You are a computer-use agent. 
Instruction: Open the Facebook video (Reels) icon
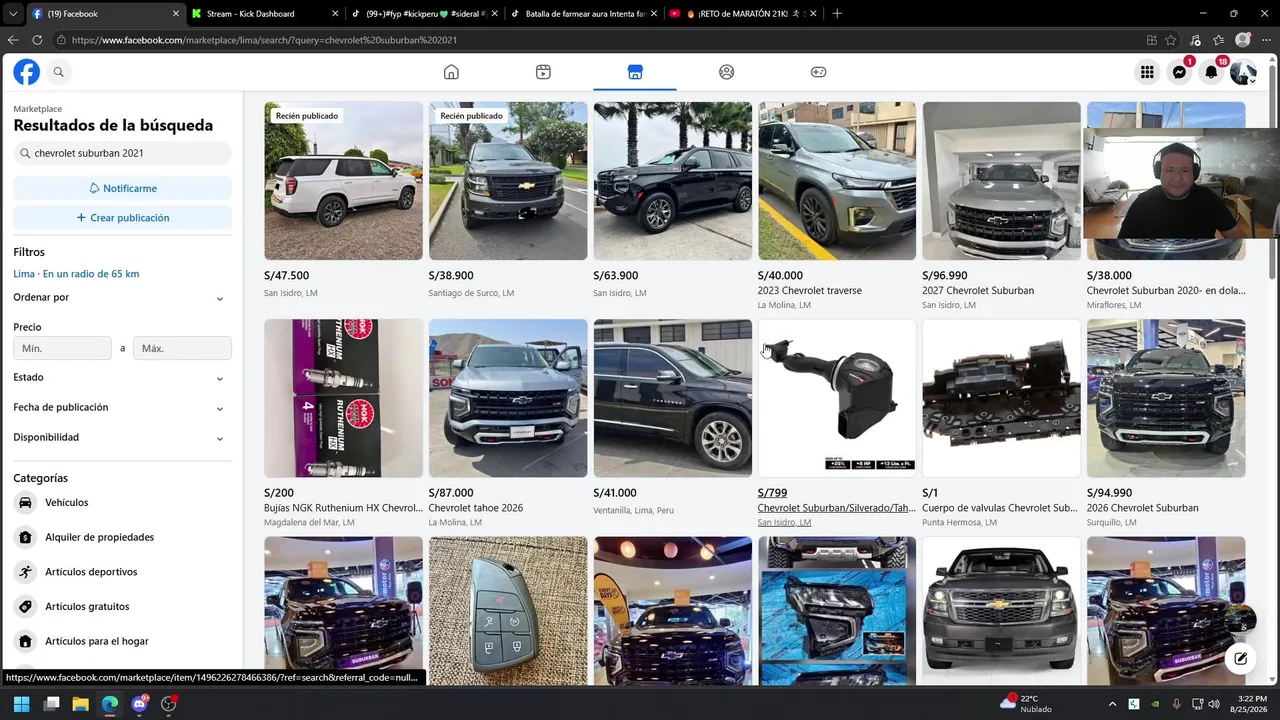click(x=543, y=72)
